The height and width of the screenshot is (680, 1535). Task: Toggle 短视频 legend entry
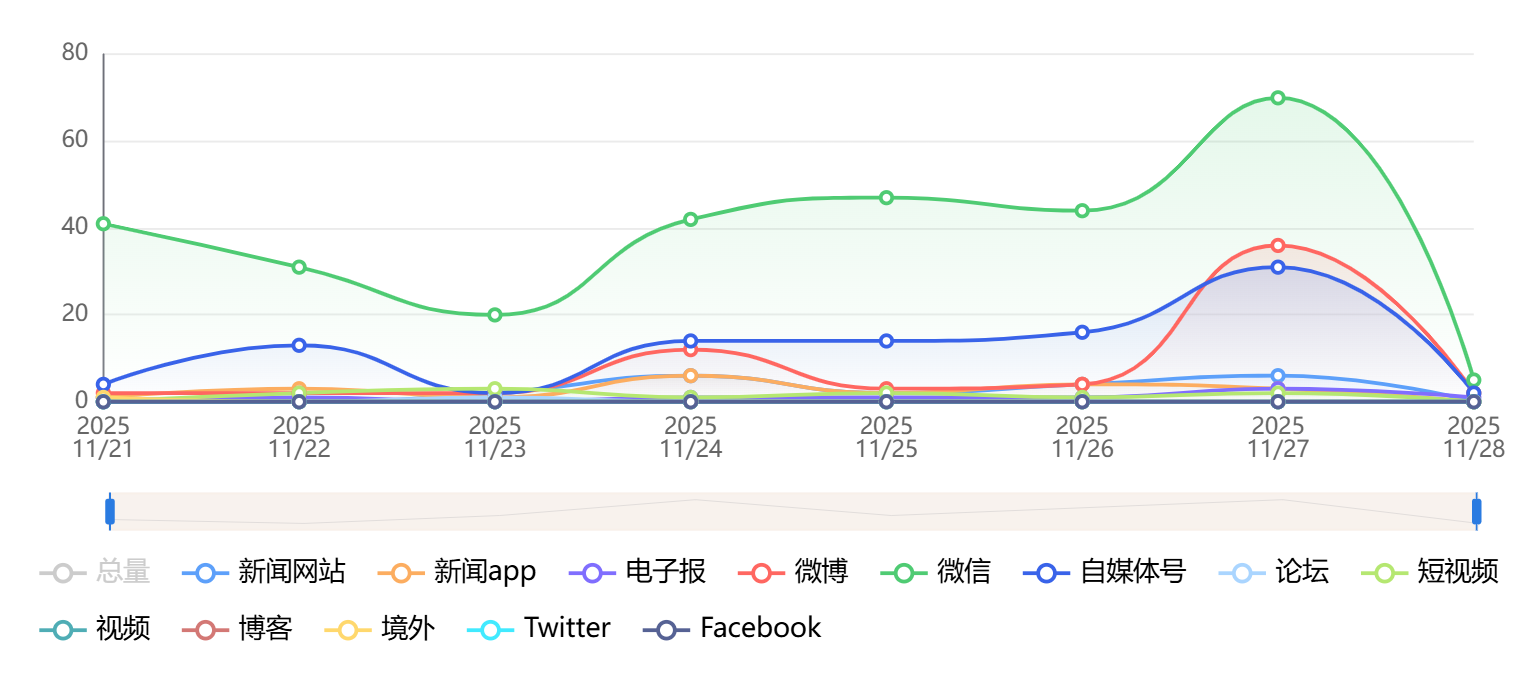point(1431,572)
